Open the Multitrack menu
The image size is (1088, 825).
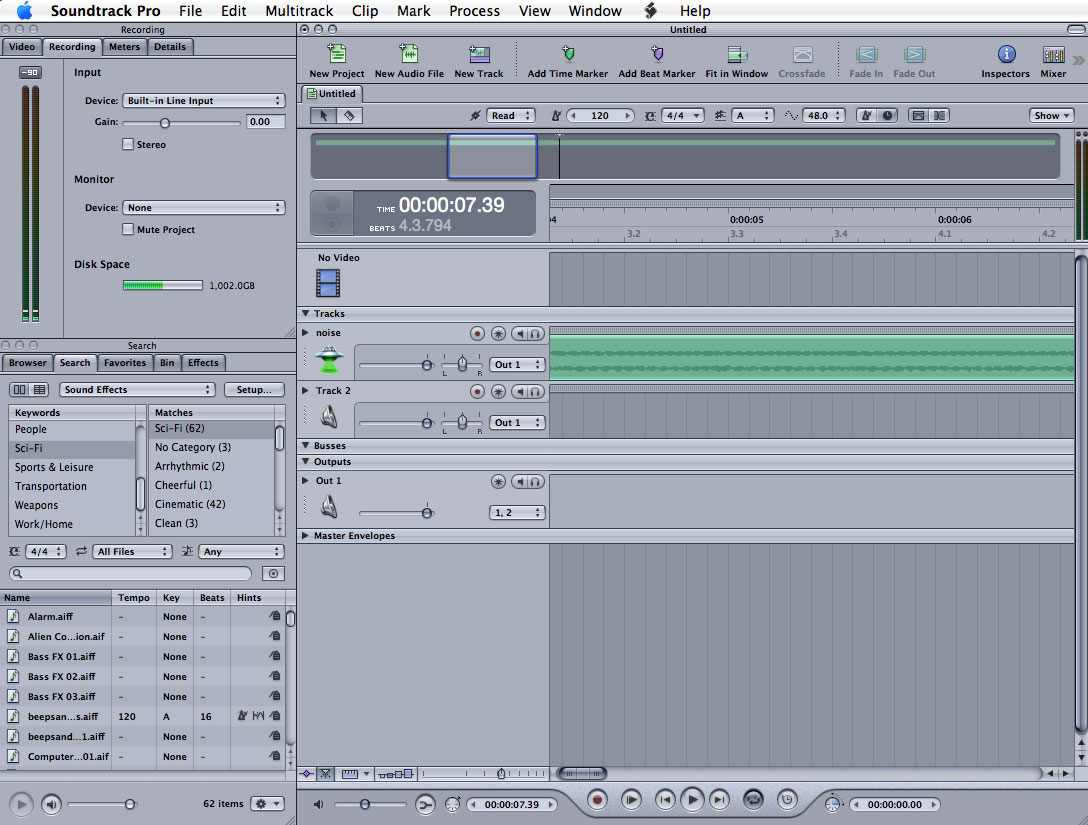tap(299, 10)
